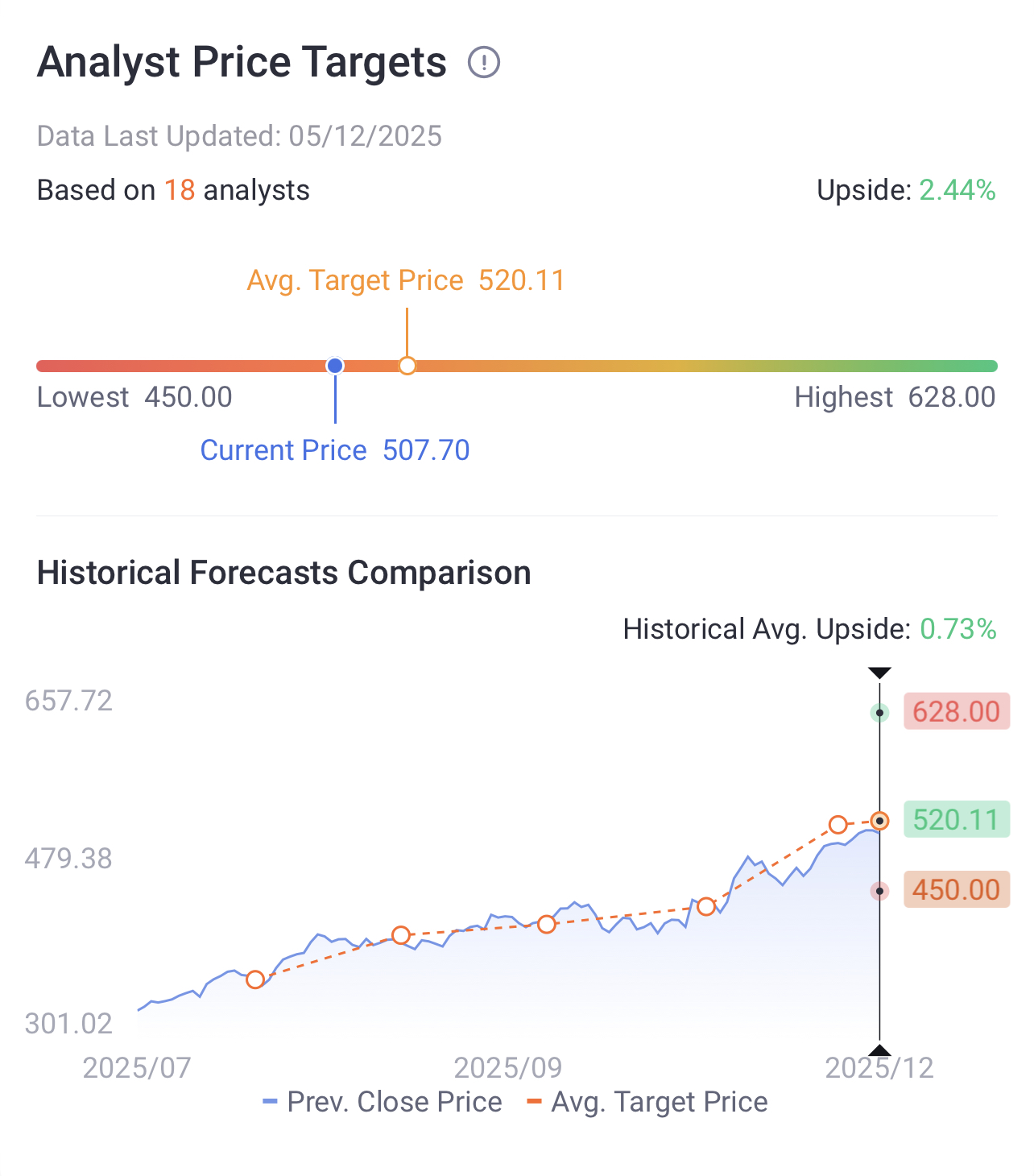Click the info icon beside Analyst Price Targets
The width and height of the screenshot is (1034, 1176).
click(x=484, y=63)
